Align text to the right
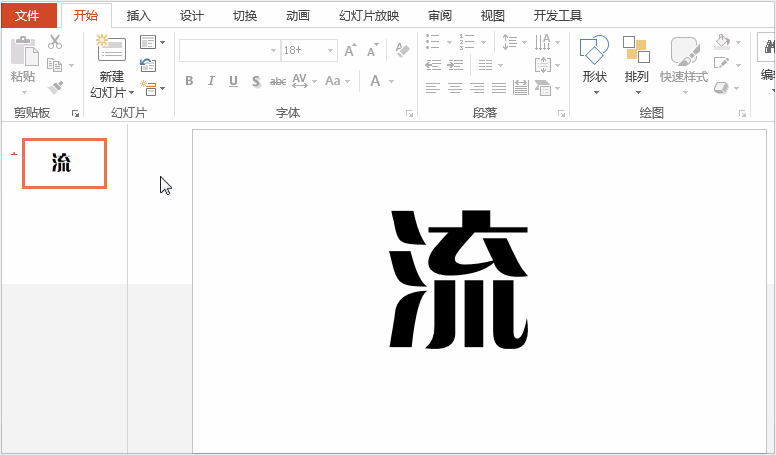 coord(477,88)
